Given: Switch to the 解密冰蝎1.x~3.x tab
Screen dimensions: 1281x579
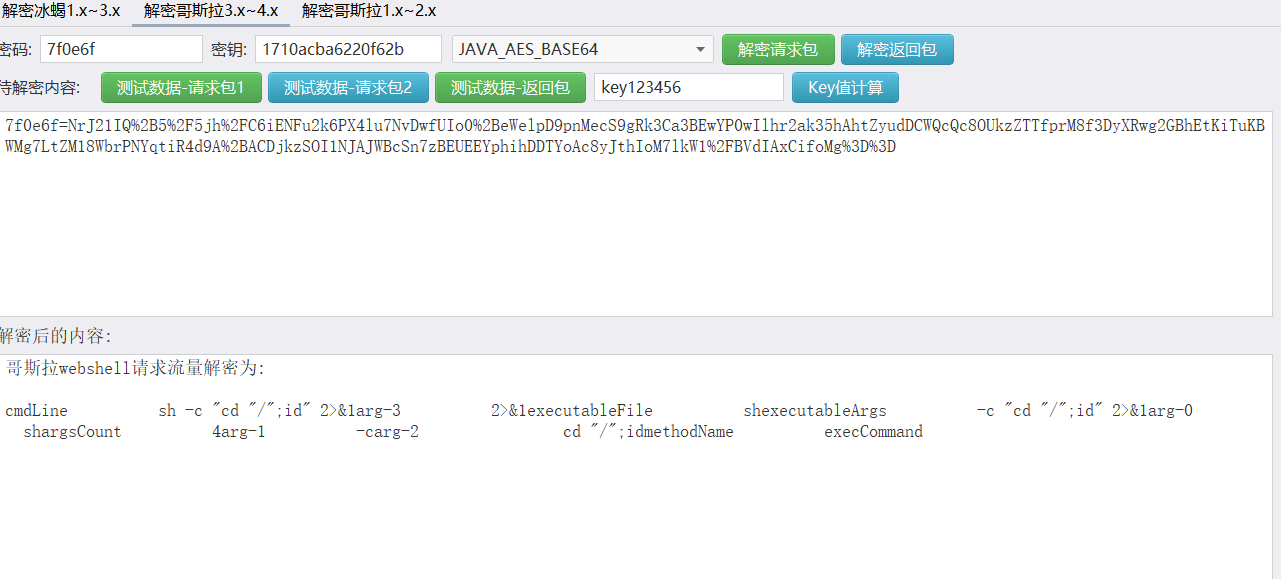Looking at the screenshot, I should pyautogui.click(x=60, y=11).
